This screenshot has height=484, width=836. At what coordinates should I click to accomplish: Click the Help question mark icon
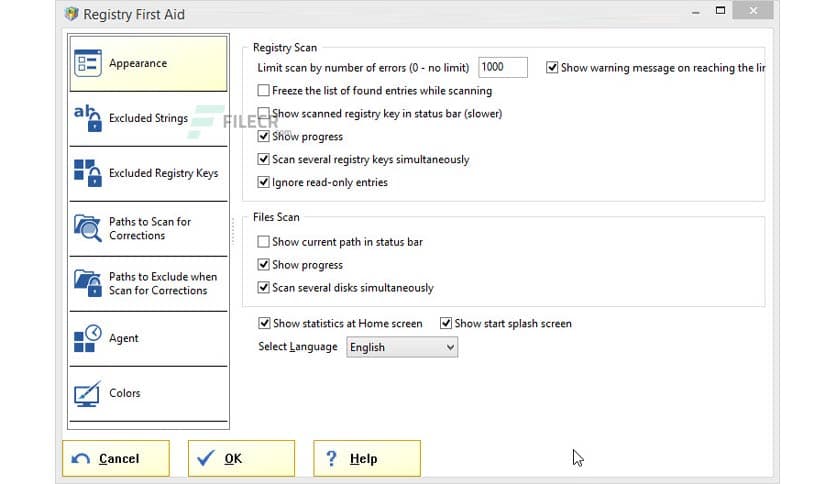point(331,458)
